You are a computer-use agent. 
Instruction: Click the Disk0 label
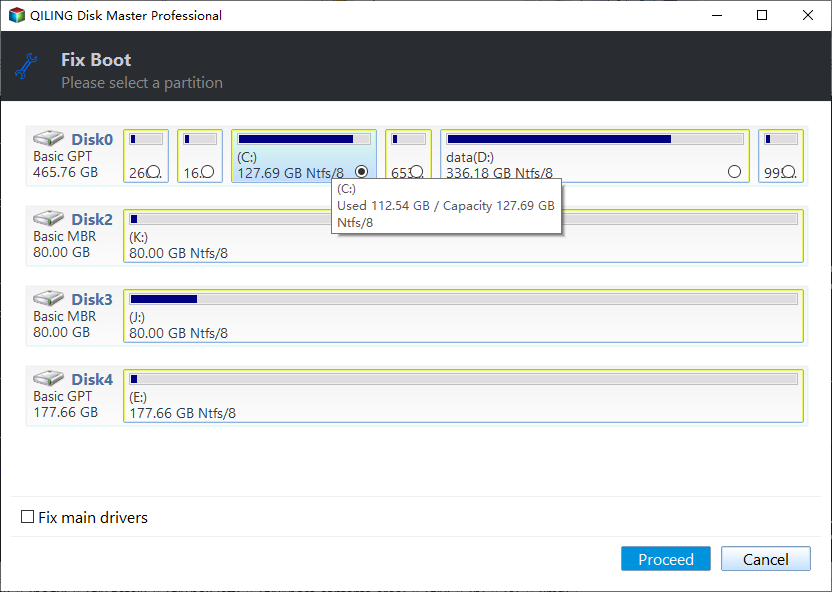pos(92,139)
